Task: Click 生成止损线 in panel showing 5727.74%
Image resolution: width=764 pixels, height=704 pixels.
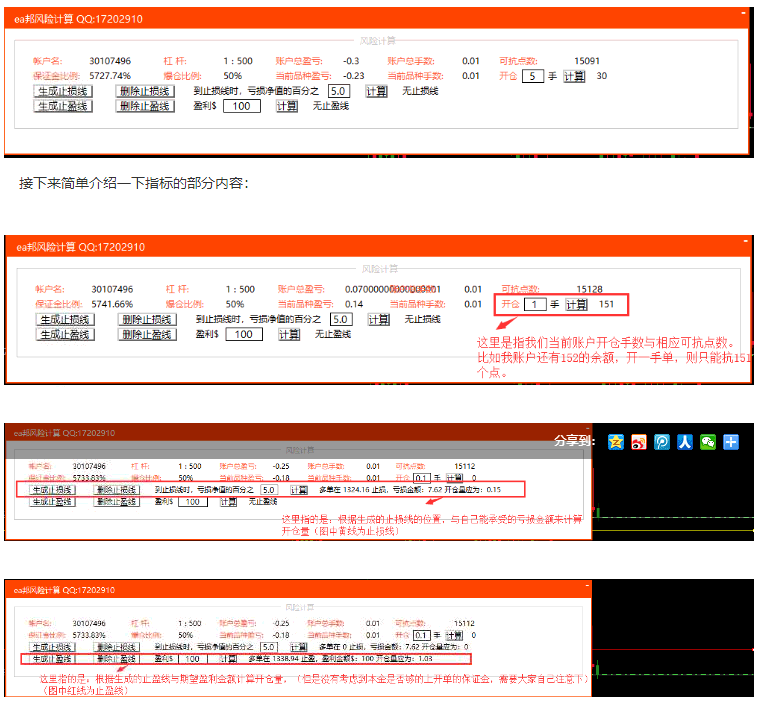Action: pyautogui.click(x=63, y=91)
